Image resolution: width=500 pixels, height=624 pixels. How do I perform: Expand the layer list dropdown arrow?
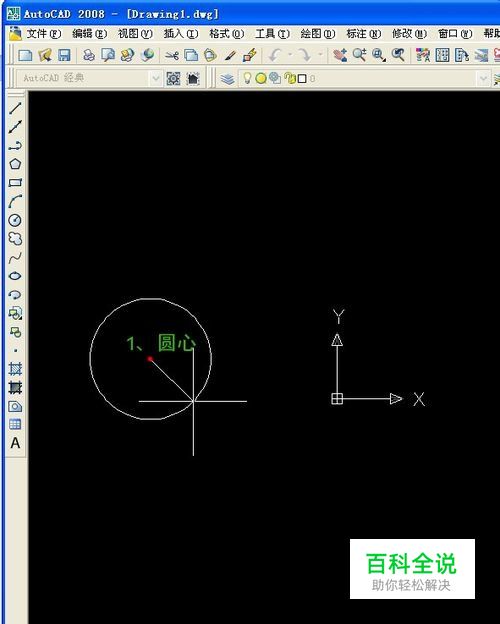point(484,78)
